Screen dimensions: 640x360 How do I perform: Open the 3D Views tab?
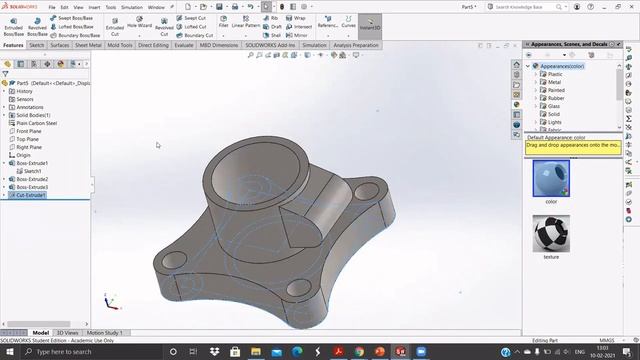(67, 333)
